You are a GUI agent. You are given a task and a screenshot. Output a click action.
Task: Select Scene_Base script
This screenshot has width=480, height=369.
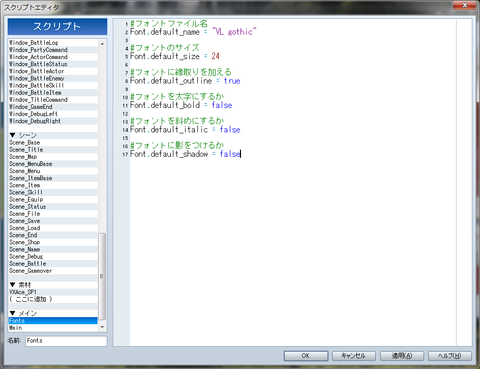point(53,142)
